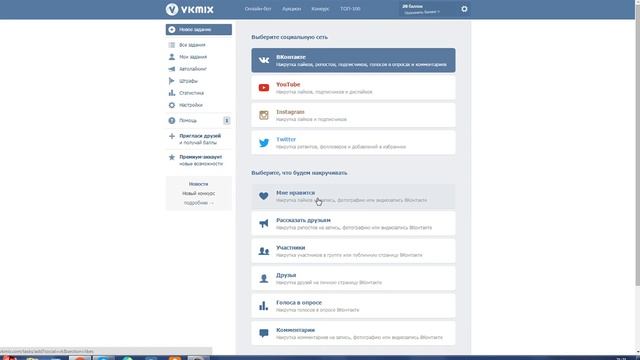The height and width of the screenshot is (360, 640).
Task: Click the Новое задание plus button
Action: 172,29
